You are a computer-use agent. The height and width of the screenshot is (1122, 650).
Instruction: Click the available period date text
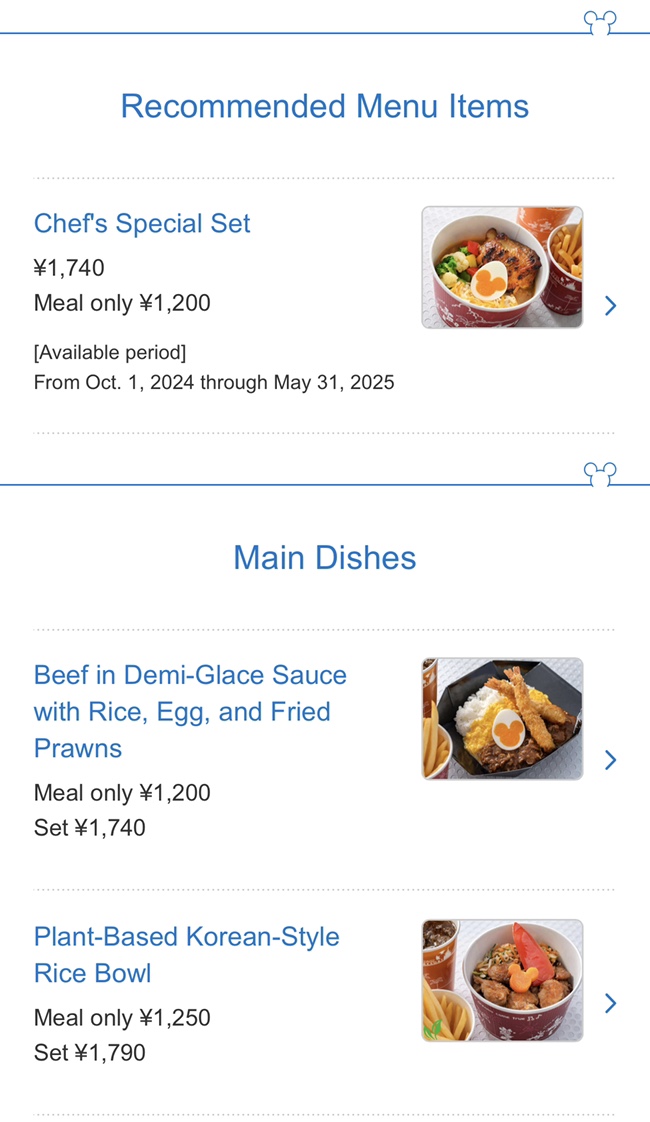click(x=214, y=382)
